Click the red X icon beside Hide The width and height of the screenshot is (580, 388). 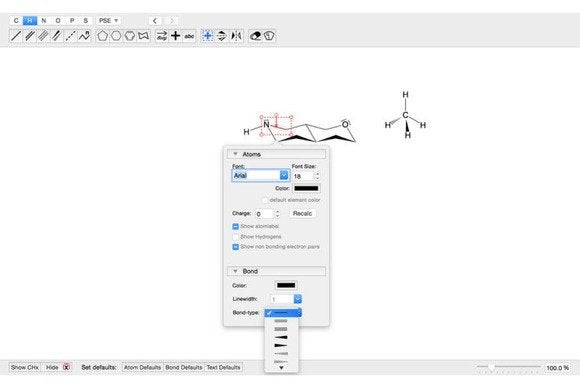66,367
